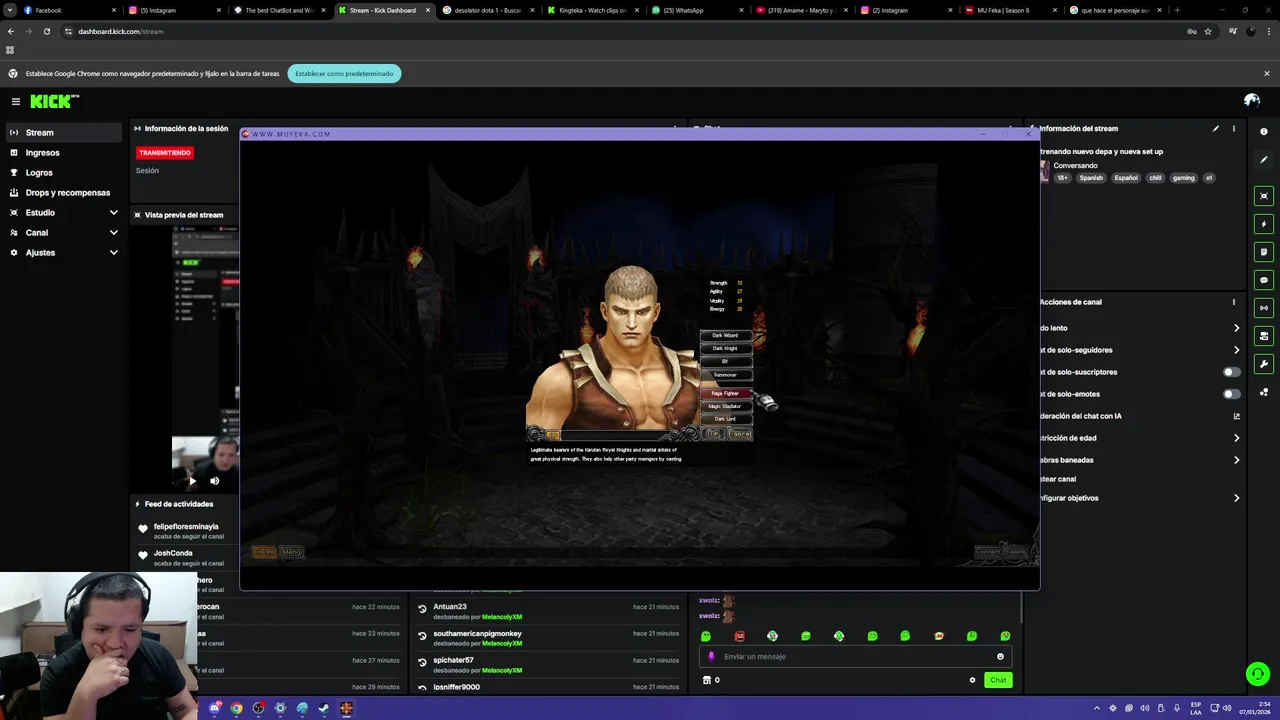Click Cancel in character creation dialog

(740, 434)
